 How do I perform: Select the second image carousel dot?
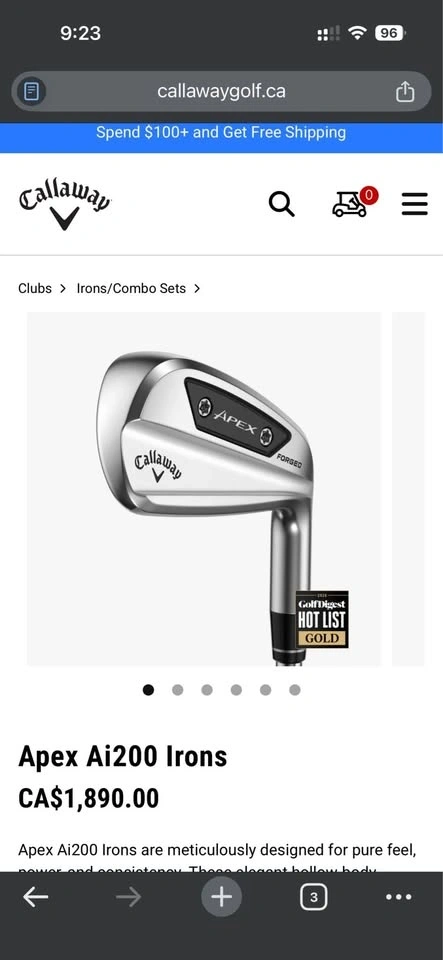tap(177, 690)
